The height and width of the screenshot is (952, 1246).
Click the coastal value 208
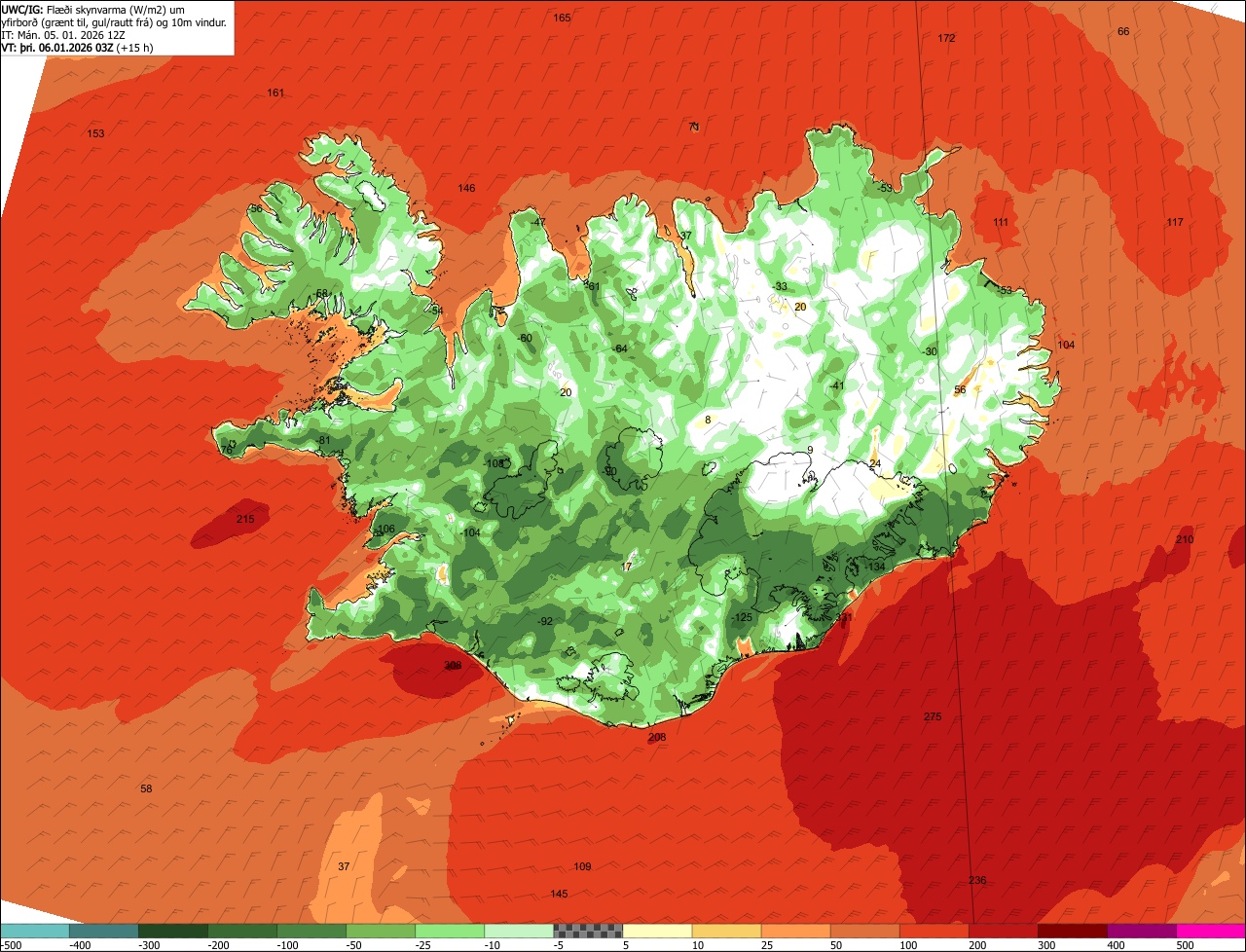click(x=657, y=737)
